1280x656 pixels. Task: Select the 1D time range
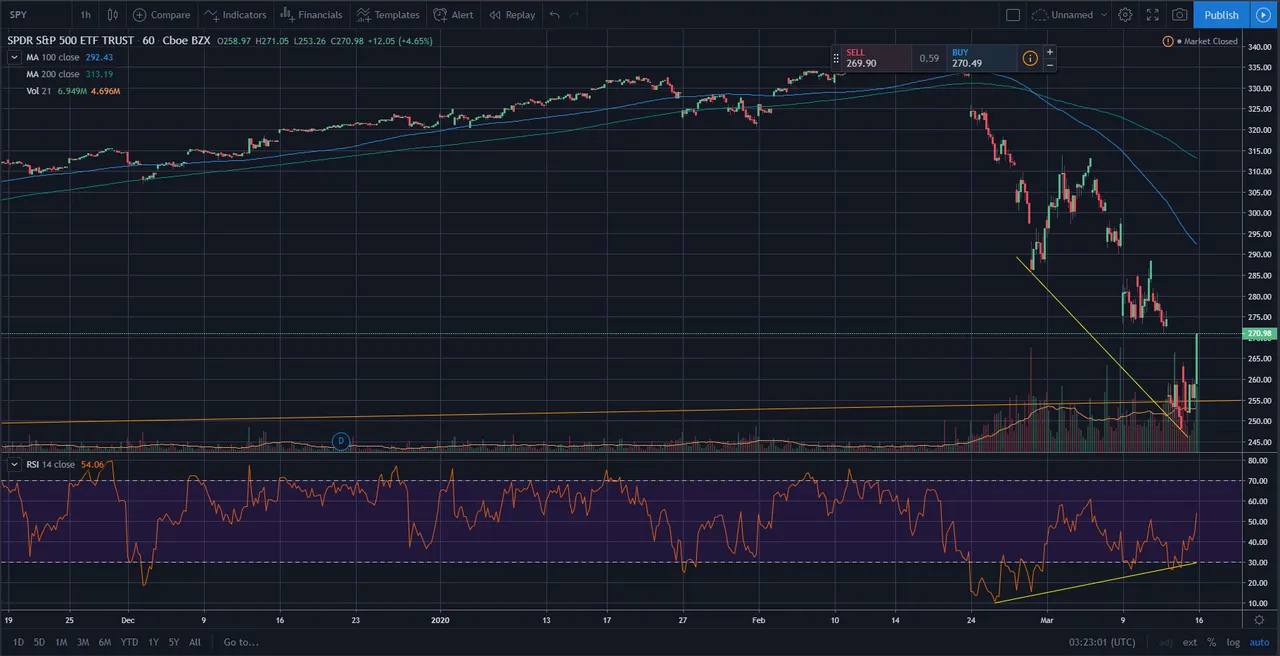(x=18, y=642)
